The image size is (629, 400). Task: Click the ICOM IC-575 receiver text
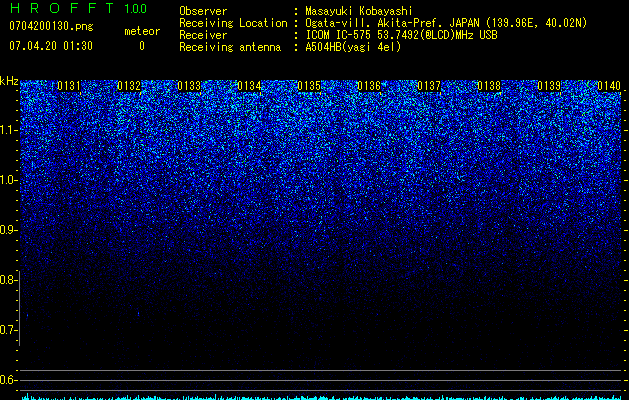(x=402, y=35)
